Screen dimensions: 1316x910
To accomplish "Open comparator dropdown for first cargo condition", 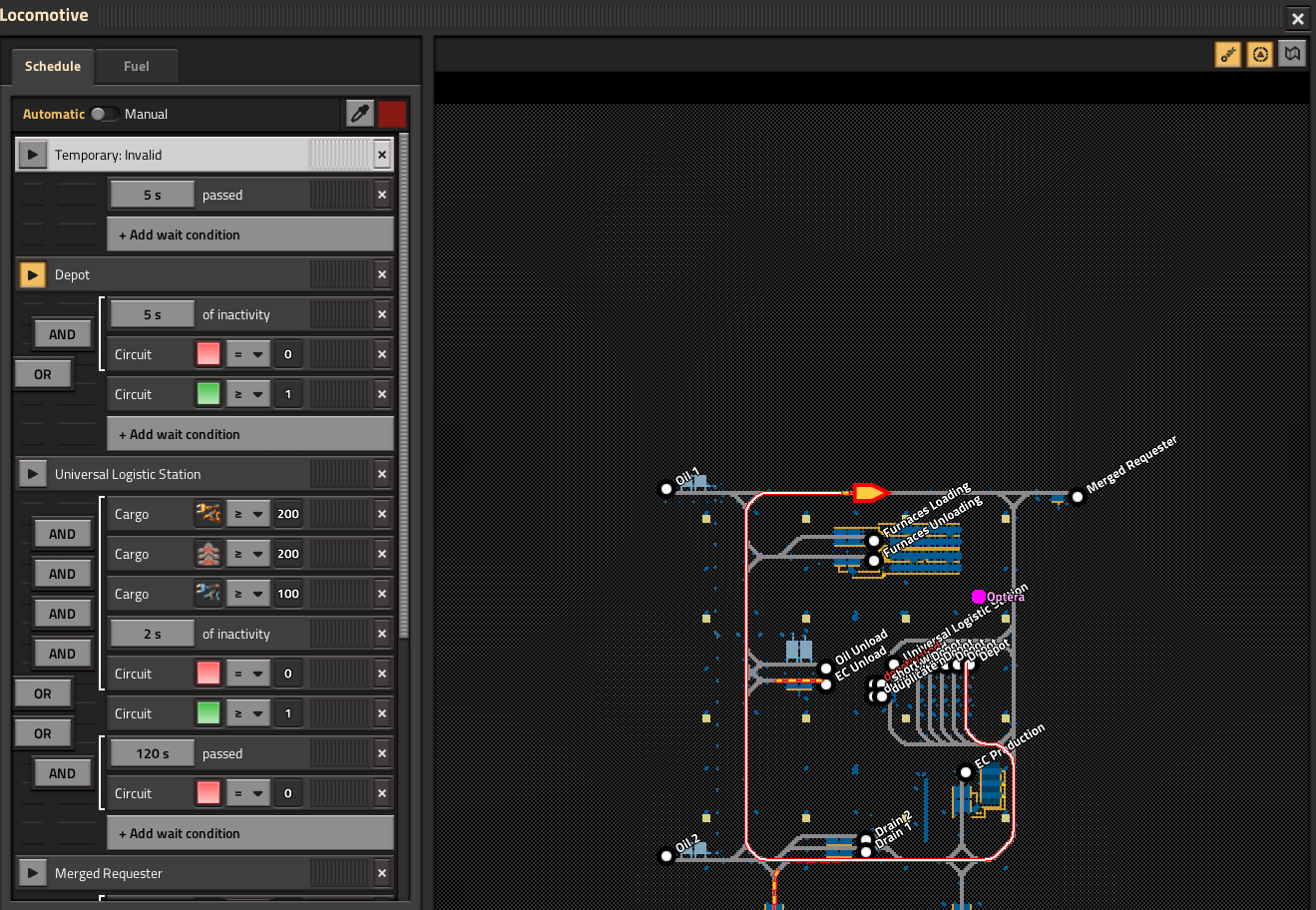I will [x=248, y=514].
